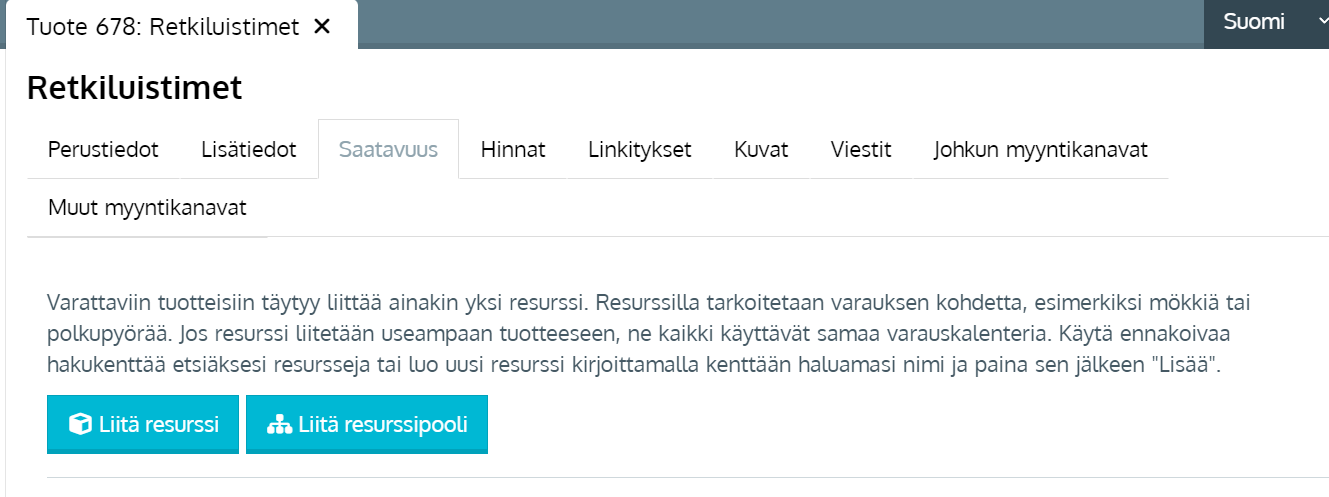Screen dimensions: 1329x497
Task: Select the Muut myyntikanavat tab
Action: point(147,208)
